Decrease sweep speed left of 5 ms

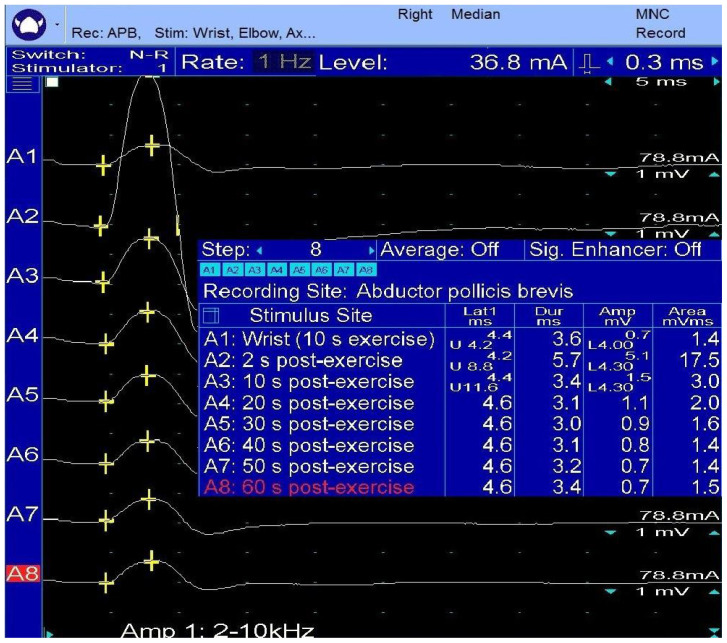click(x=609, y=82)
